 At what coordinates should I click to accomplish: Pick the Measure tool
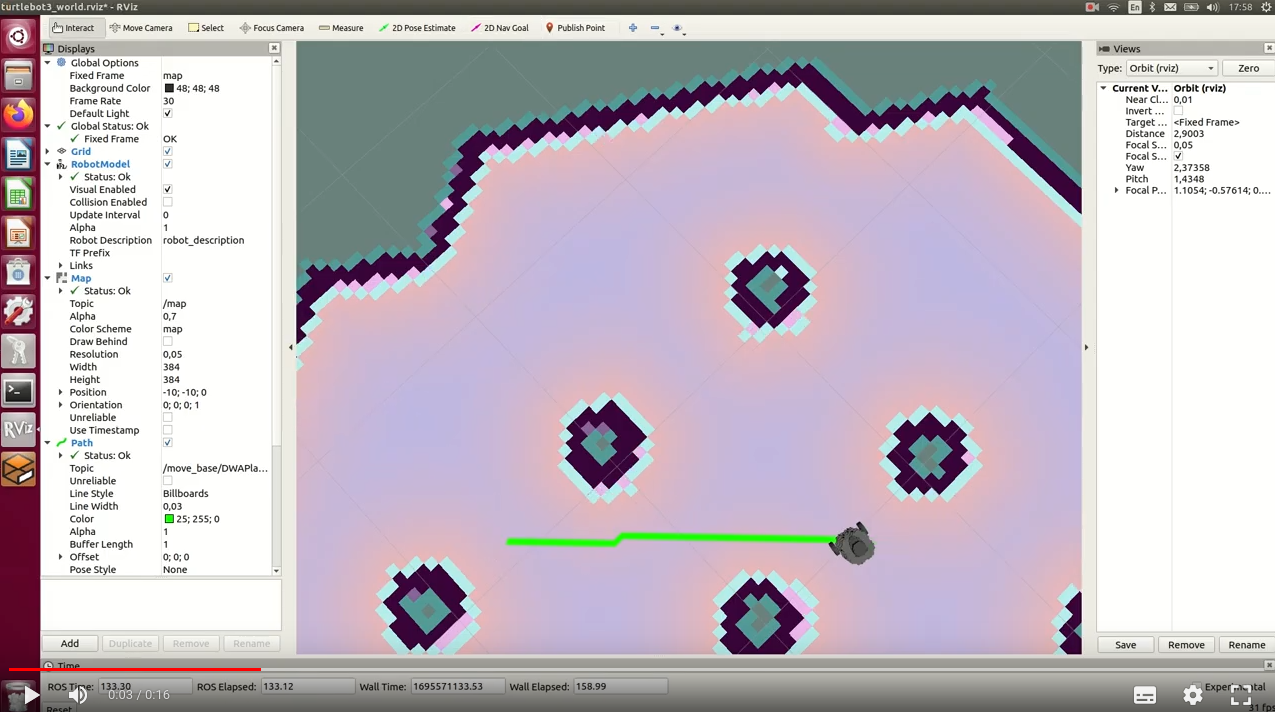[341, 28]
